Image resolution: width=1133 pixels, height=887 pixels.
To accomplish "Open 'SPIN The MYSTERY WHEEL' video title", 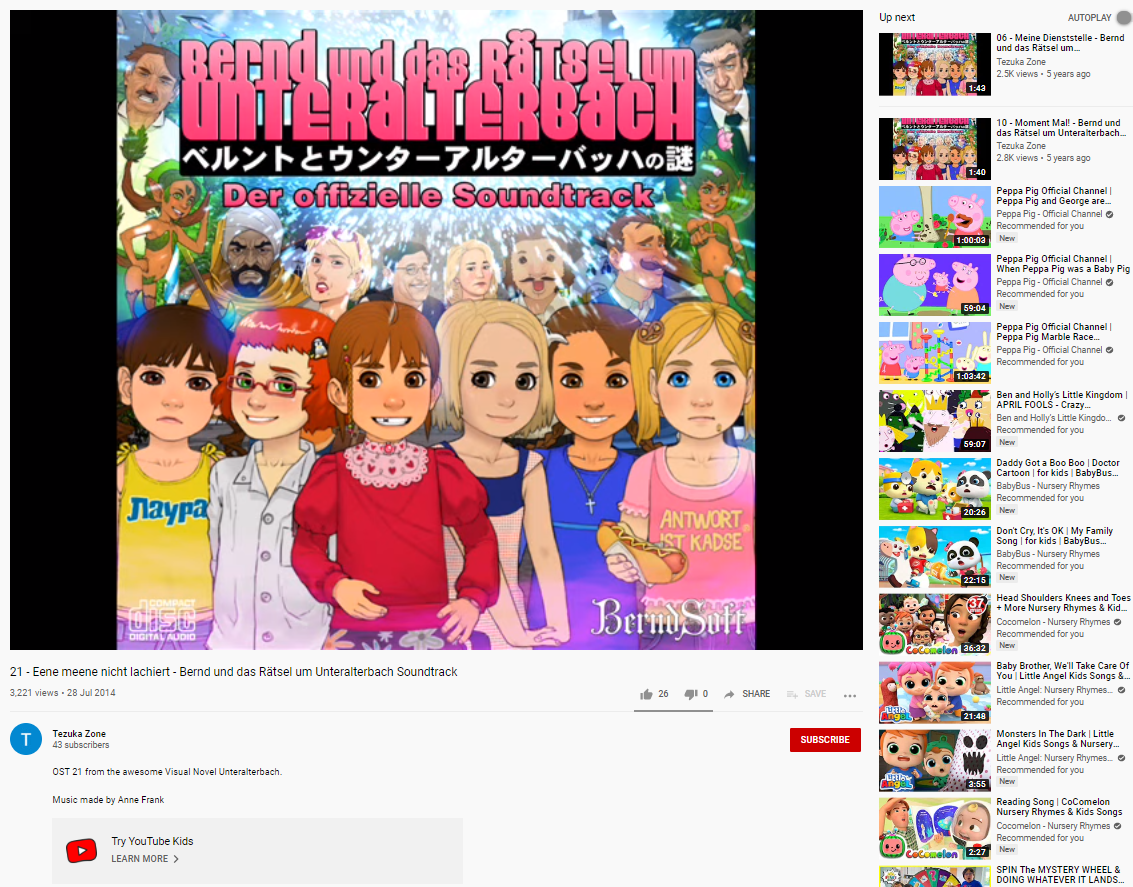I will (x=1059, y=875).
